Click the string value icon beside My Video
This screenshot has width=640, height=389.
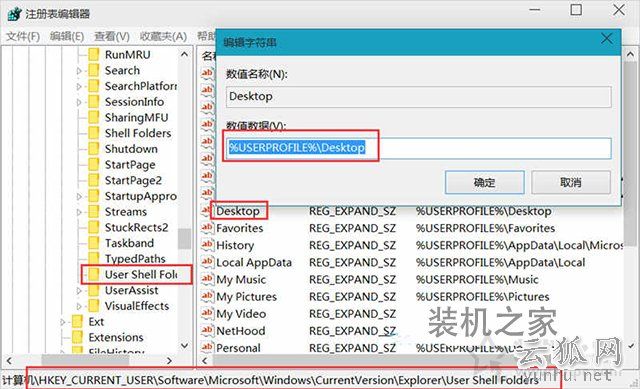(207, 313)
